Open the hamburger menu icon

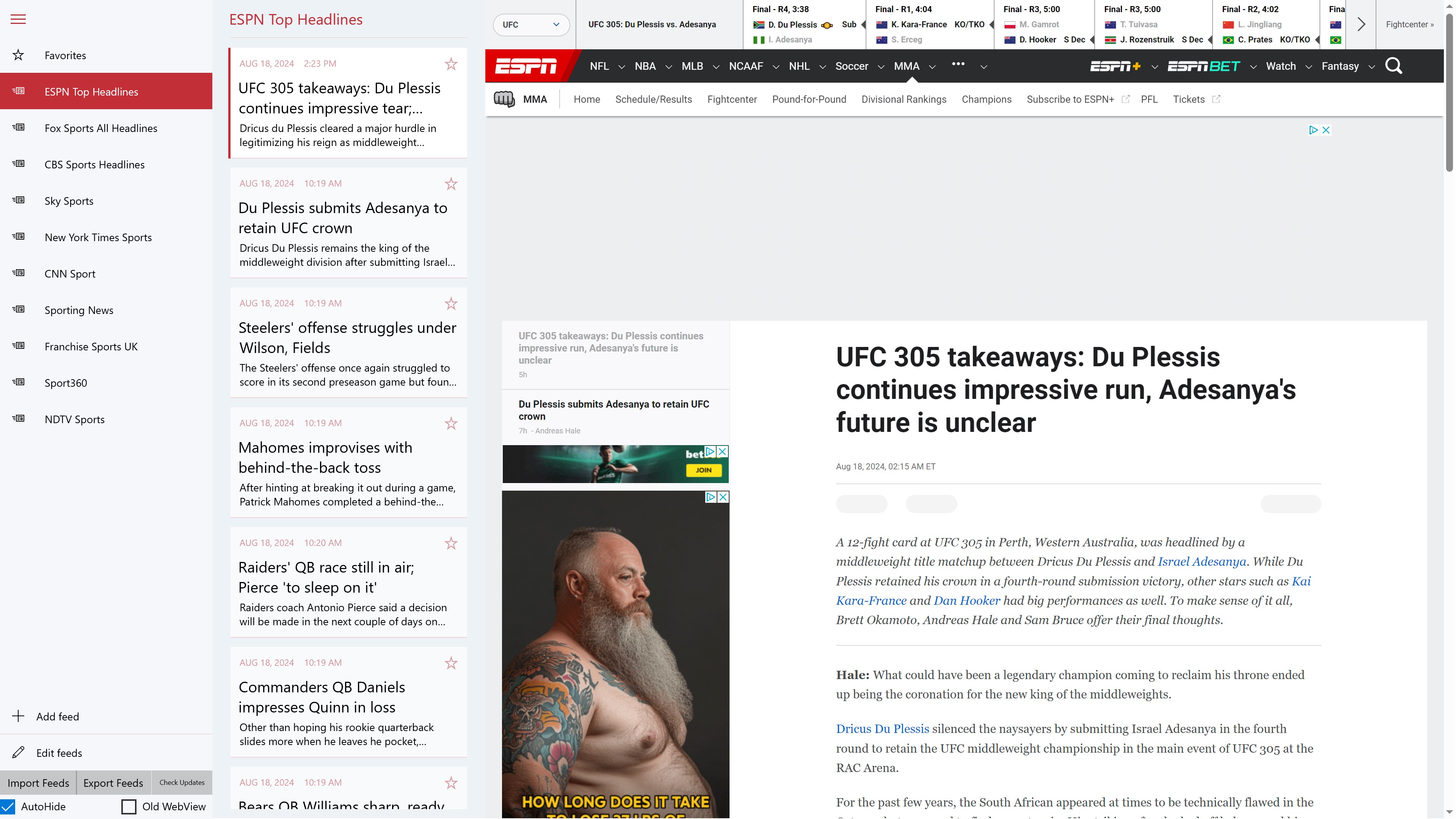point(18,19)
